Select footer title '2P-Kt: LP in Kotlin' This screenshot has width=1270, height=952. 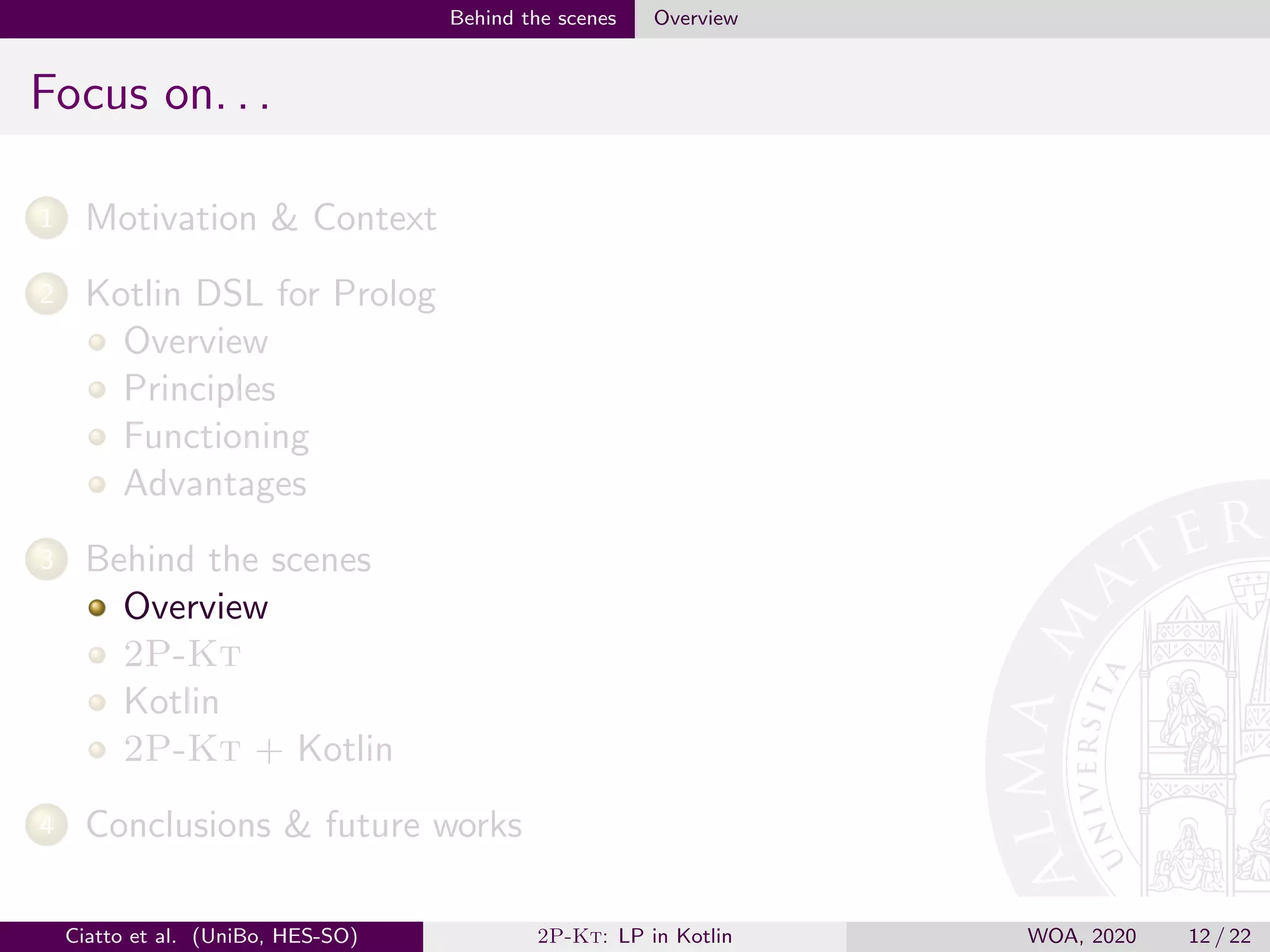(634, 936)
